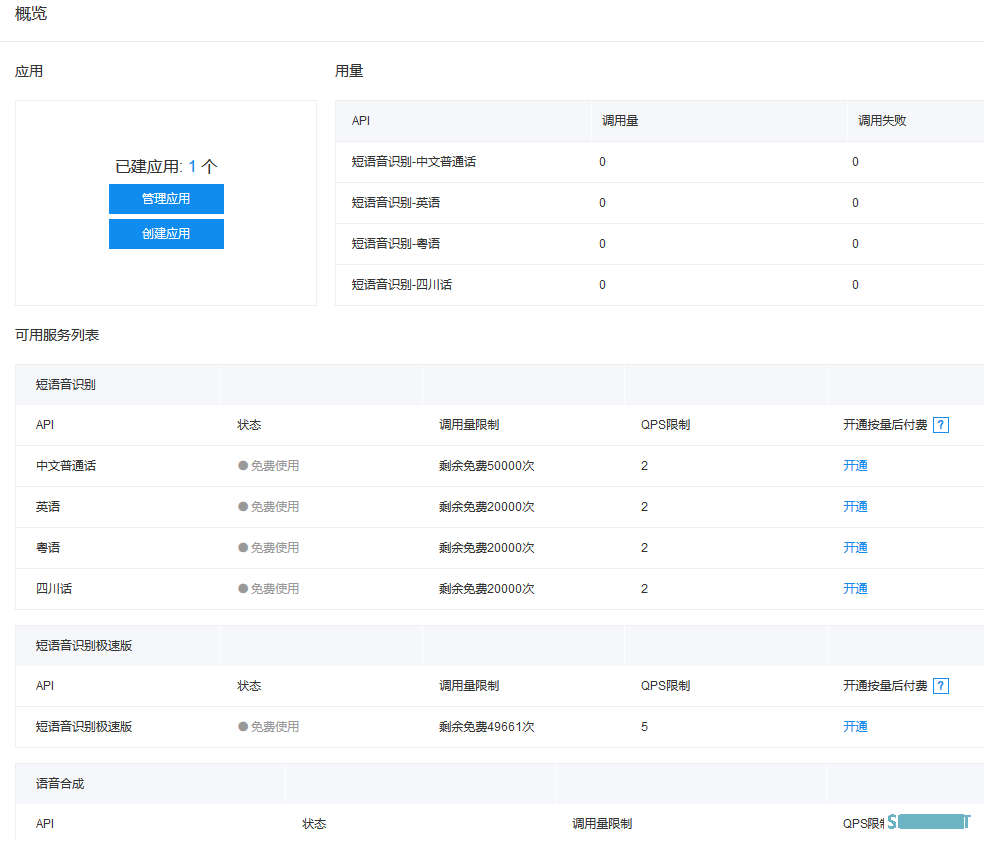This screenshot has height=841, width=984.
Task: Click the 创建应用 button
Action: (x=166, y=234)
